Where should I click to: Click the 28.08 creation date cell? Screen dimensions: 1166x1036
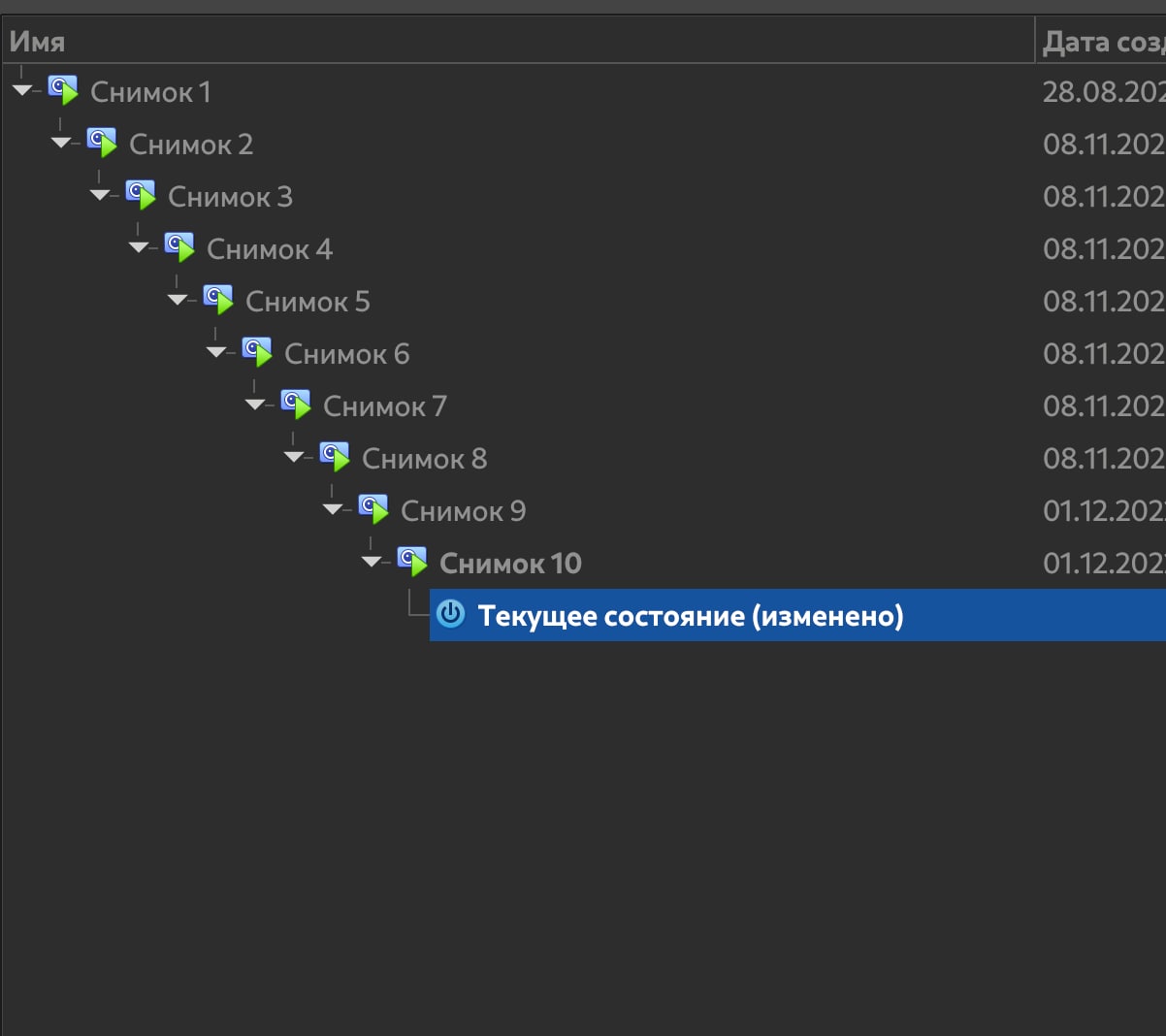(1103, 92)
